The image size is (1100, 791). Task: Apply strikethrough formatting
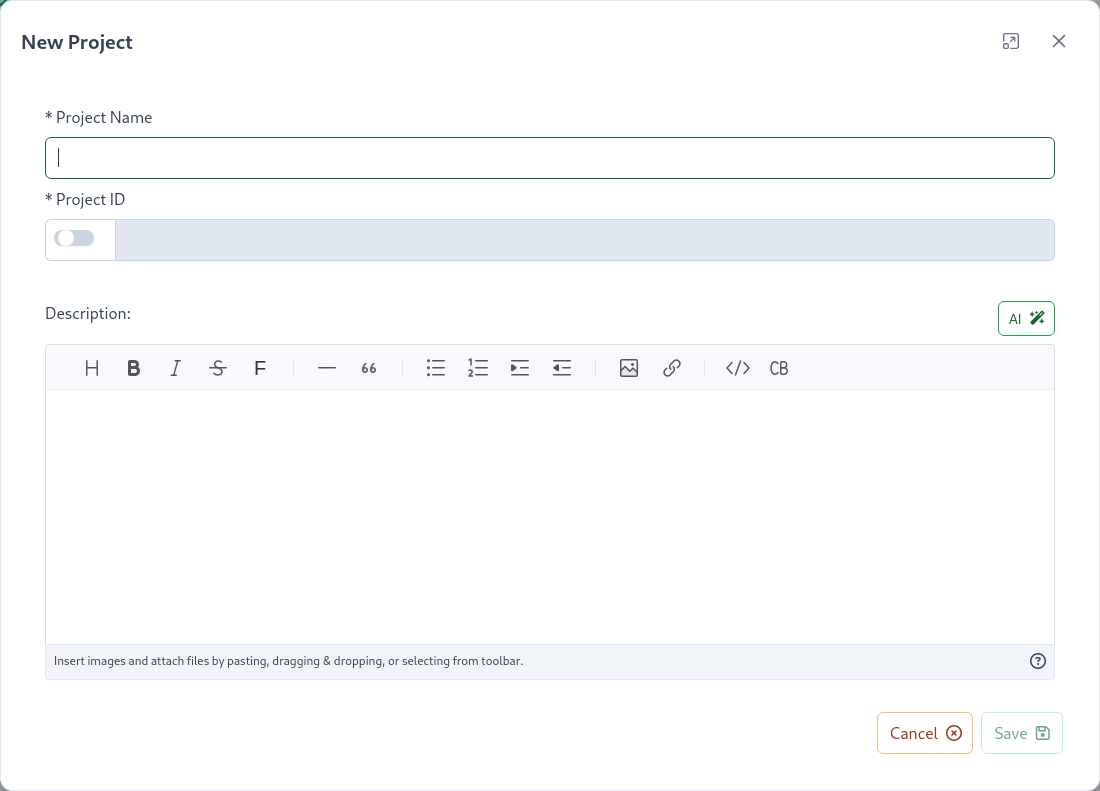(217, 368)
